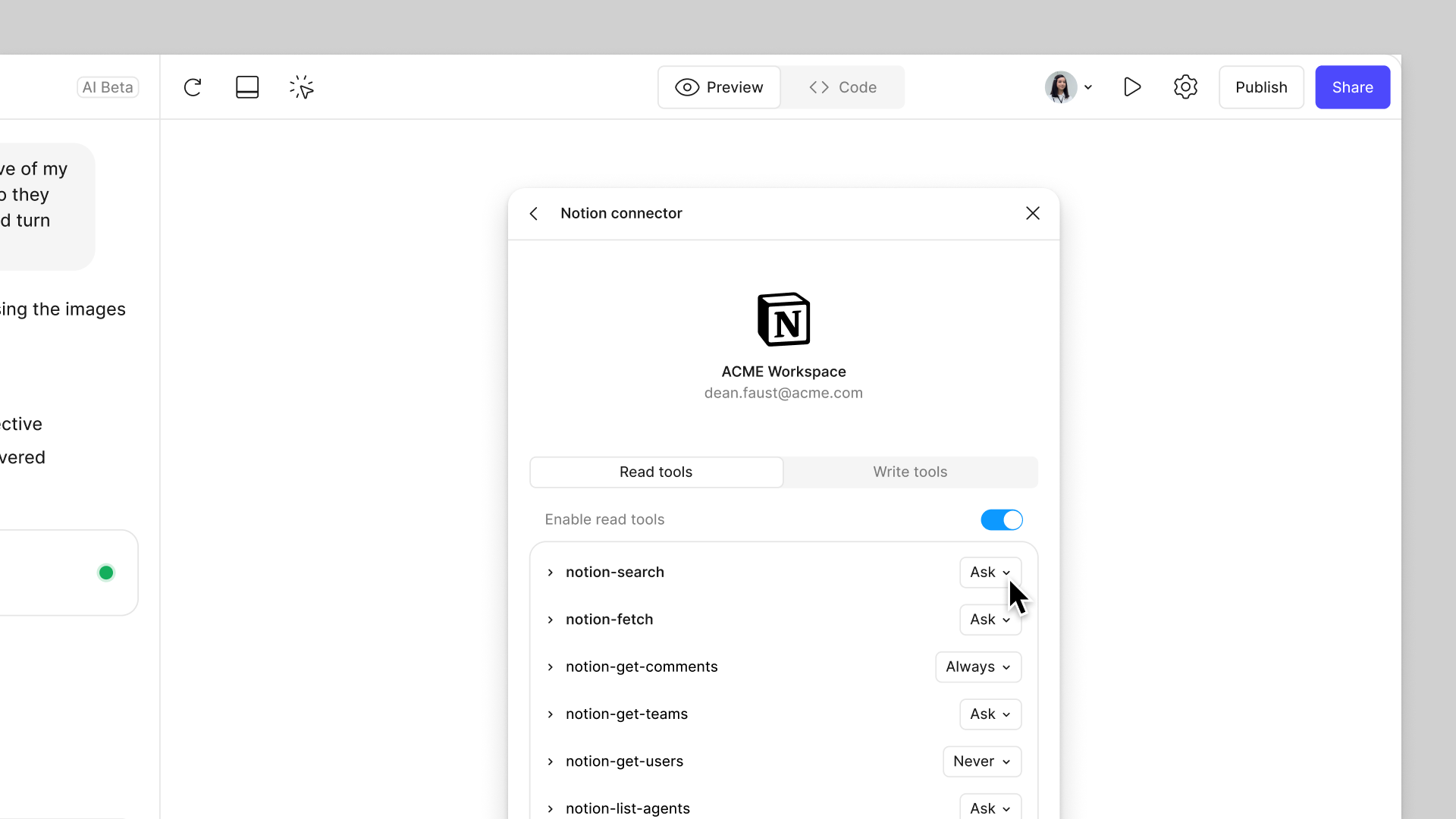Select the Read tools tab
Image resolution: width=1456 pixels, height=819 pixels.
pos(656,472)
